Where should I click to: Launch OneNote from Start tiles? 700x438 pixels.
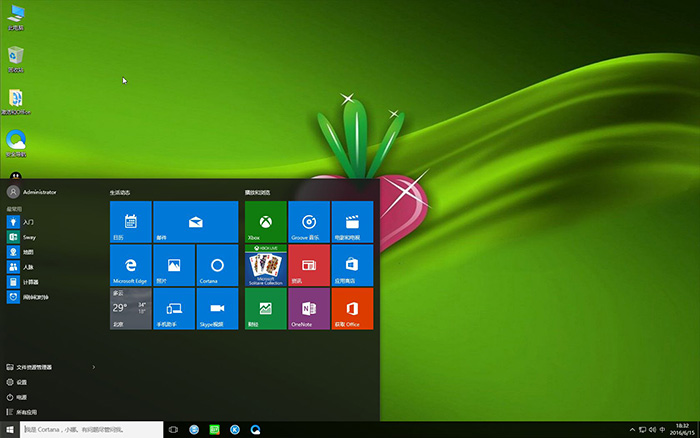[x=308, y=308]
